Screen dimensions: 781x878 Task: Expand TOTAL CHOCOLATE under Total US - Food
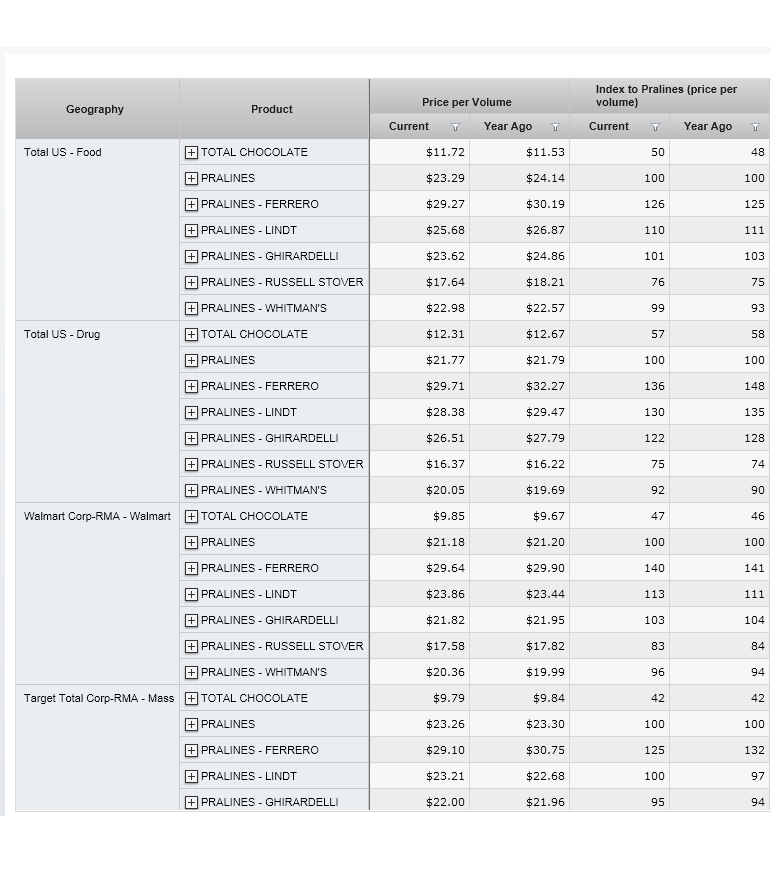[191, 153]
